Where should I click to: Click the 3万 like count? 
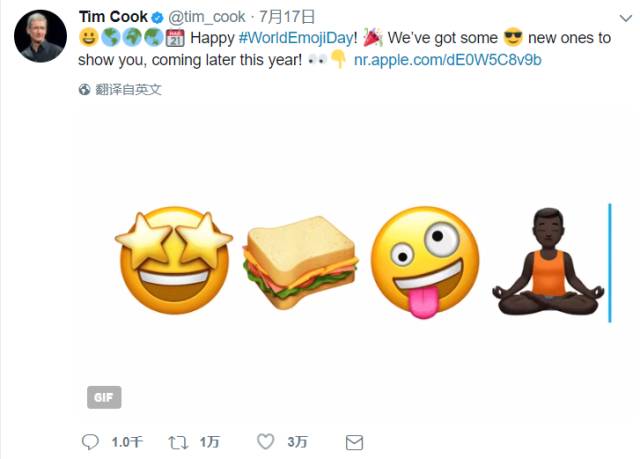coord(297,442)
